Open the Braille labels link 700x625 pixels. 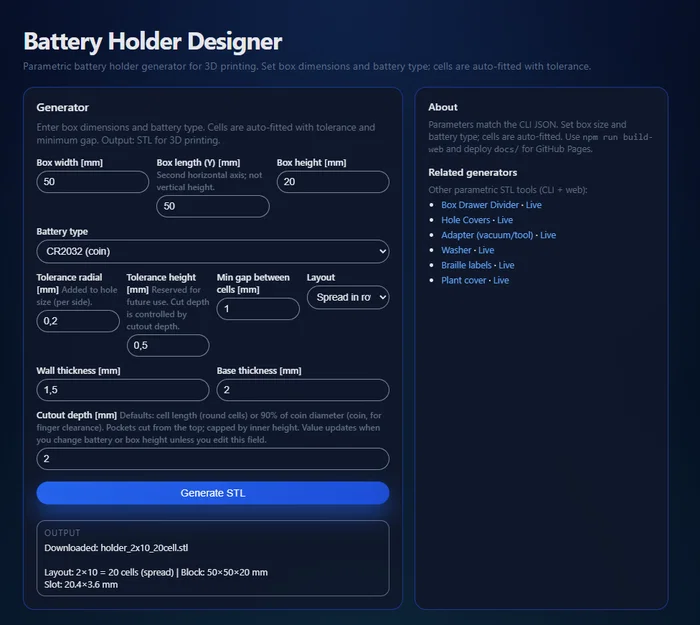(466, 265)
